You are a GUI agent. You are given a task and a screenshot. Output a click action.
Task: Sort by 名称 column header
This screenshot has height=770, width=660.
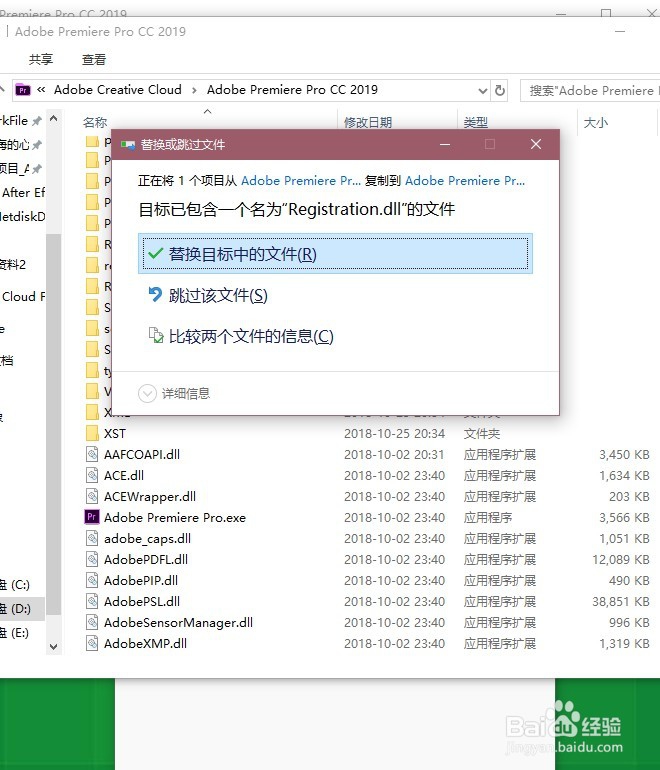[95, 122]
